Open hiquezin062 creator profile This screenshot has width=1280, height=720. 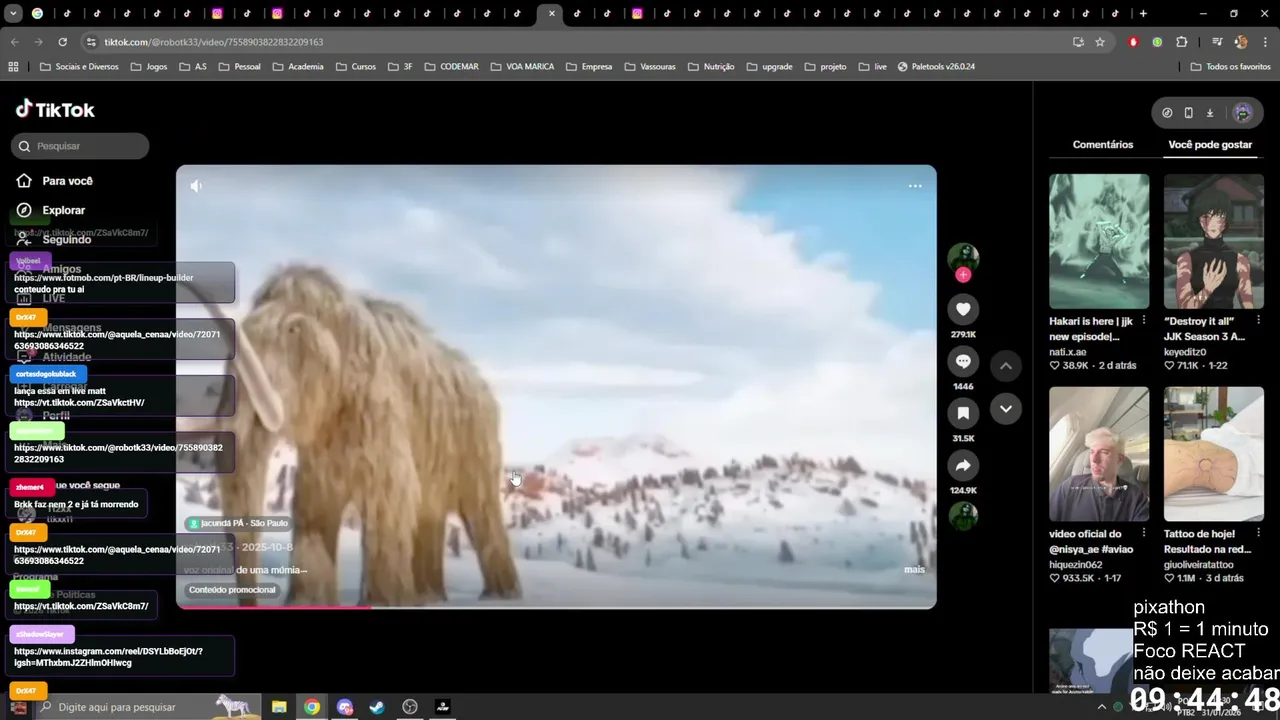(1077, 565)
